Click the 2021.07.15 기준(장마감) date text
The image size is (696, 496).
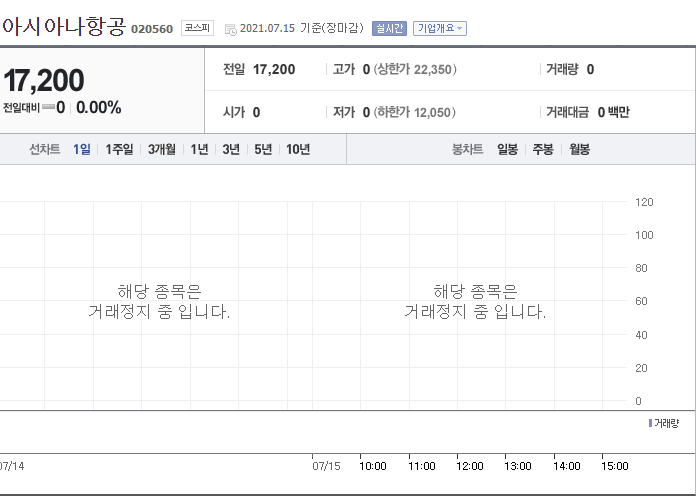301,28
